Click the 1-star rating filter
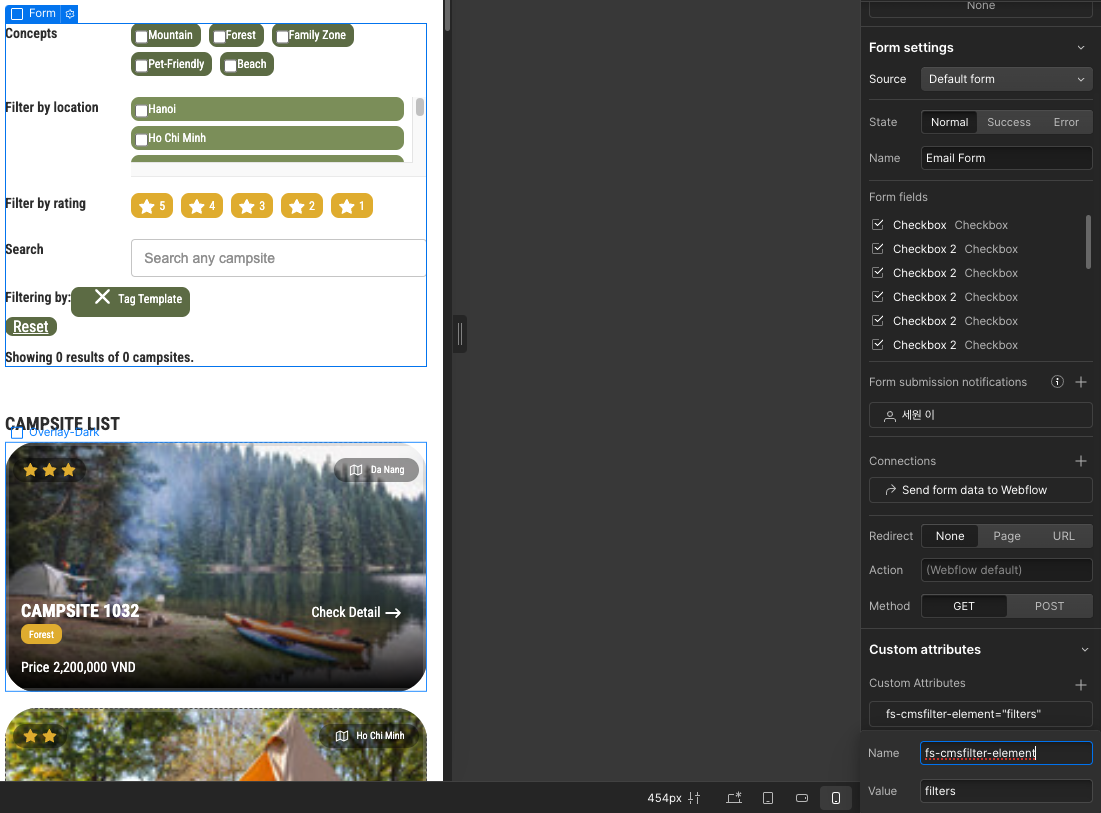This screenshot has height=813, width=1101. (352, 206)
